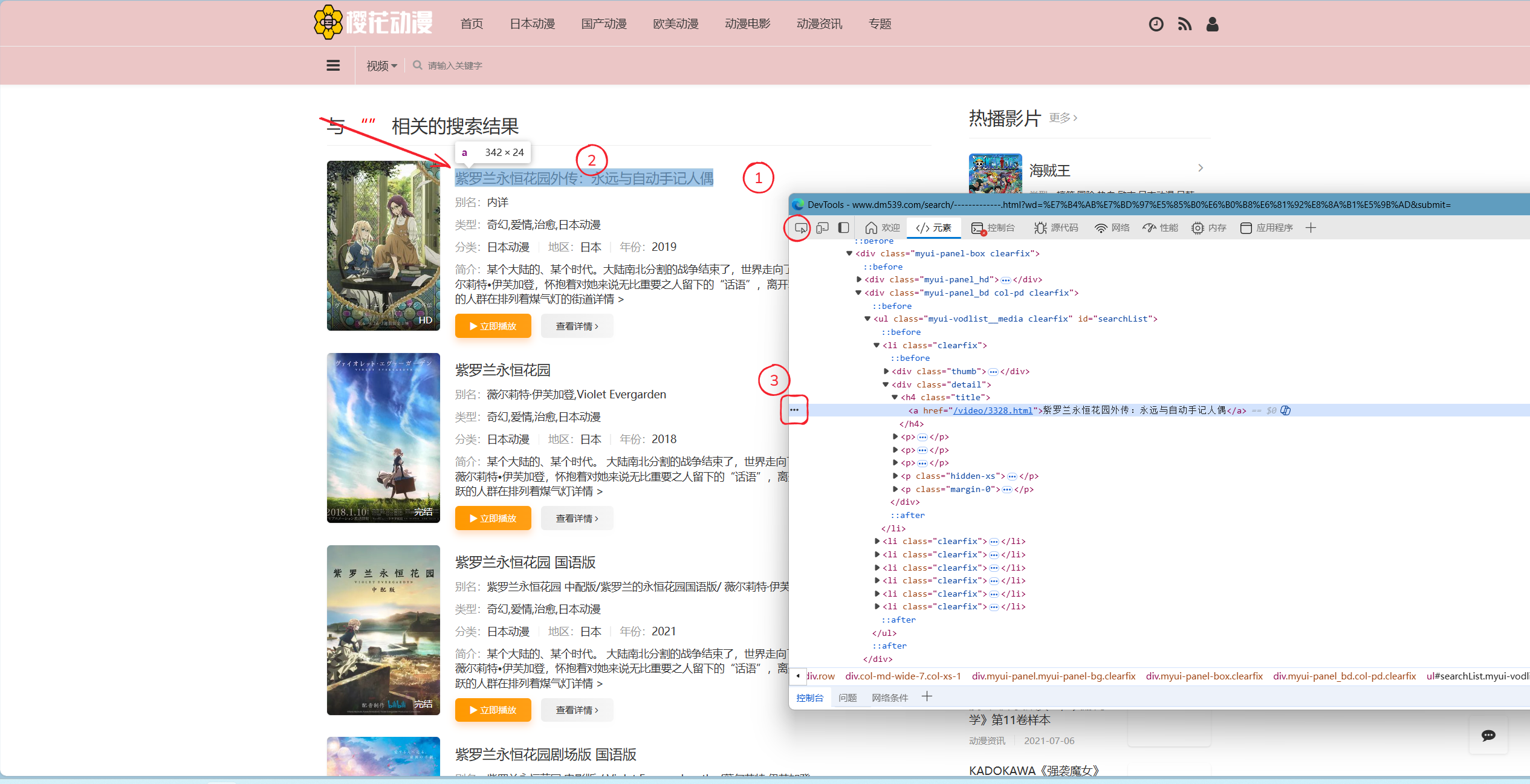Screen dimensions: 1530x784
Task: Open the watch history clock icon
Action: click(x=1156, y=24)
